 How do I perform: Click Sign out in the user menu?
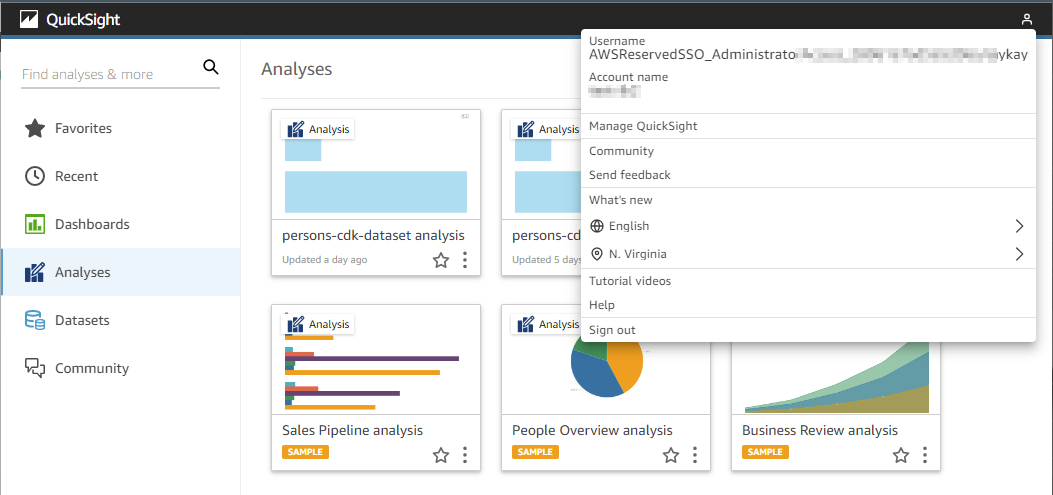coord(808,330)
